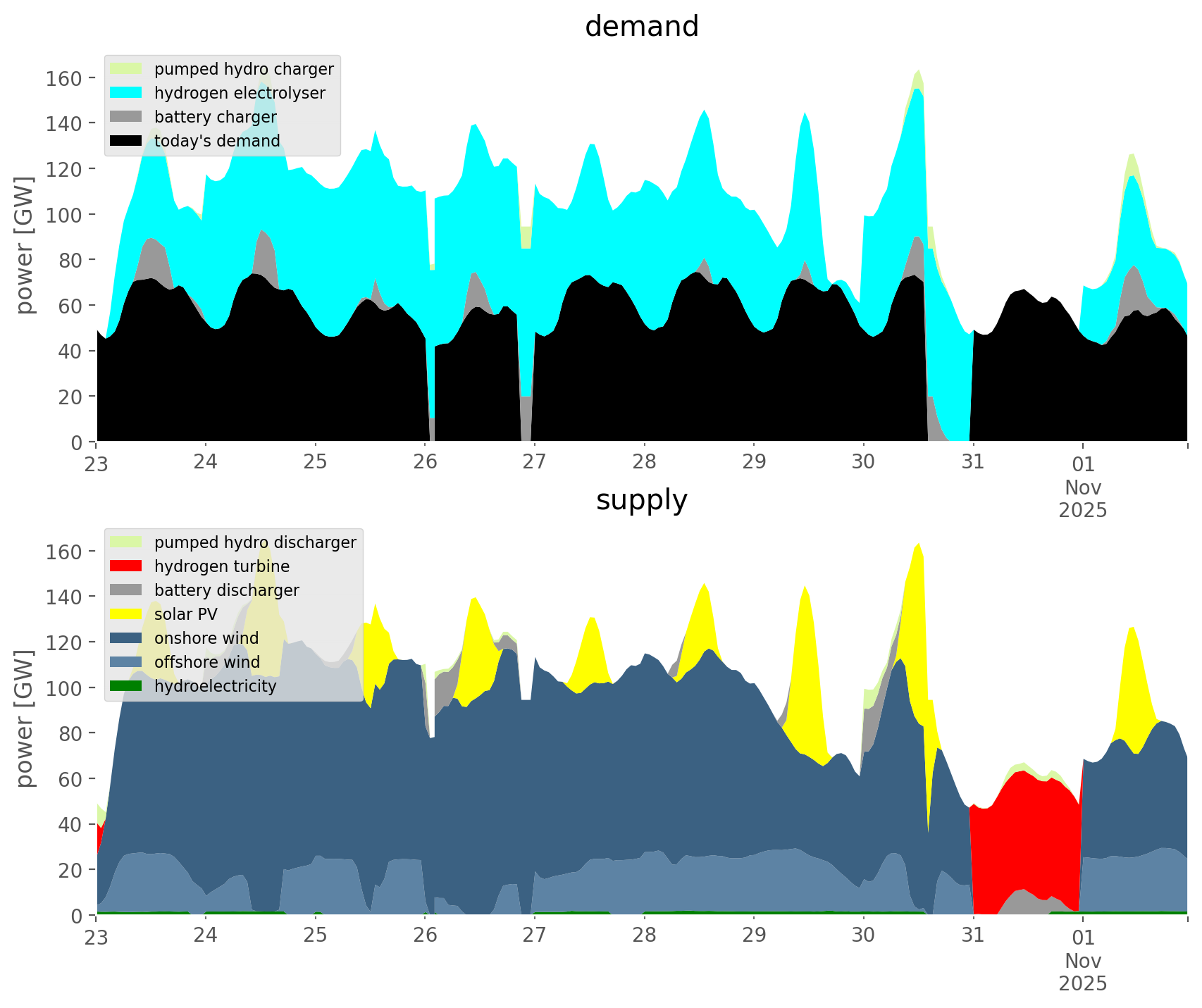The image size is (1202, 1008).
Task: Click the red hydrogen turbine legend swatch
Action: point(126,566)
